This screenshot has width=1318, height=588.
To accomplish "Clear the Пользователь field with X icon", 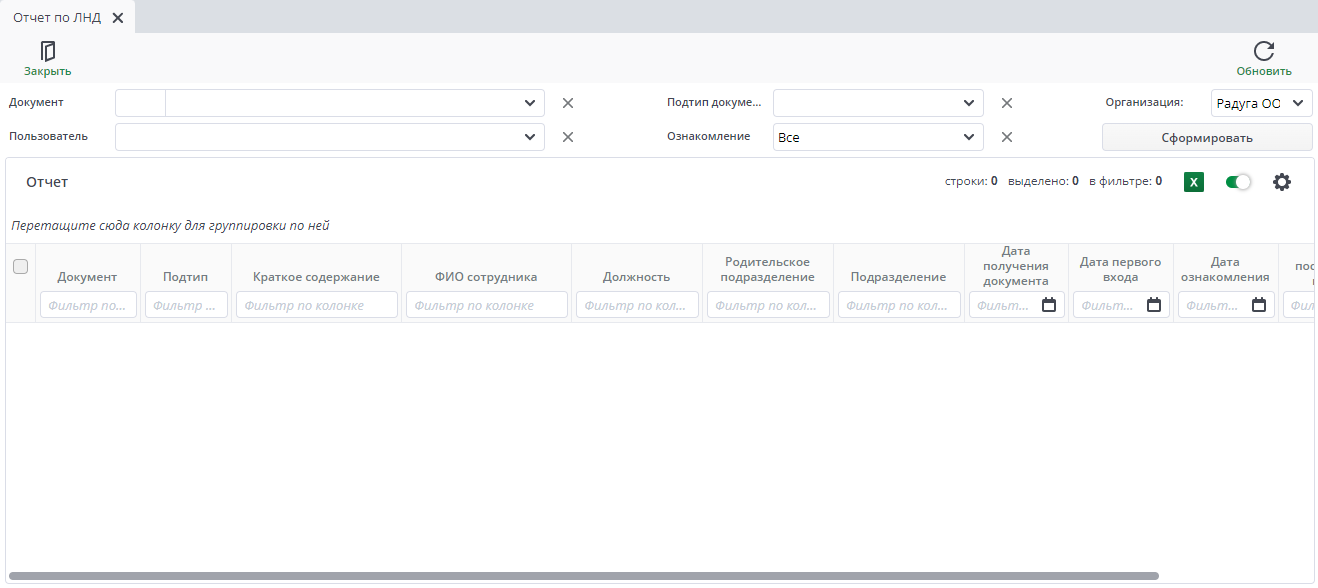I will (567, 137).
